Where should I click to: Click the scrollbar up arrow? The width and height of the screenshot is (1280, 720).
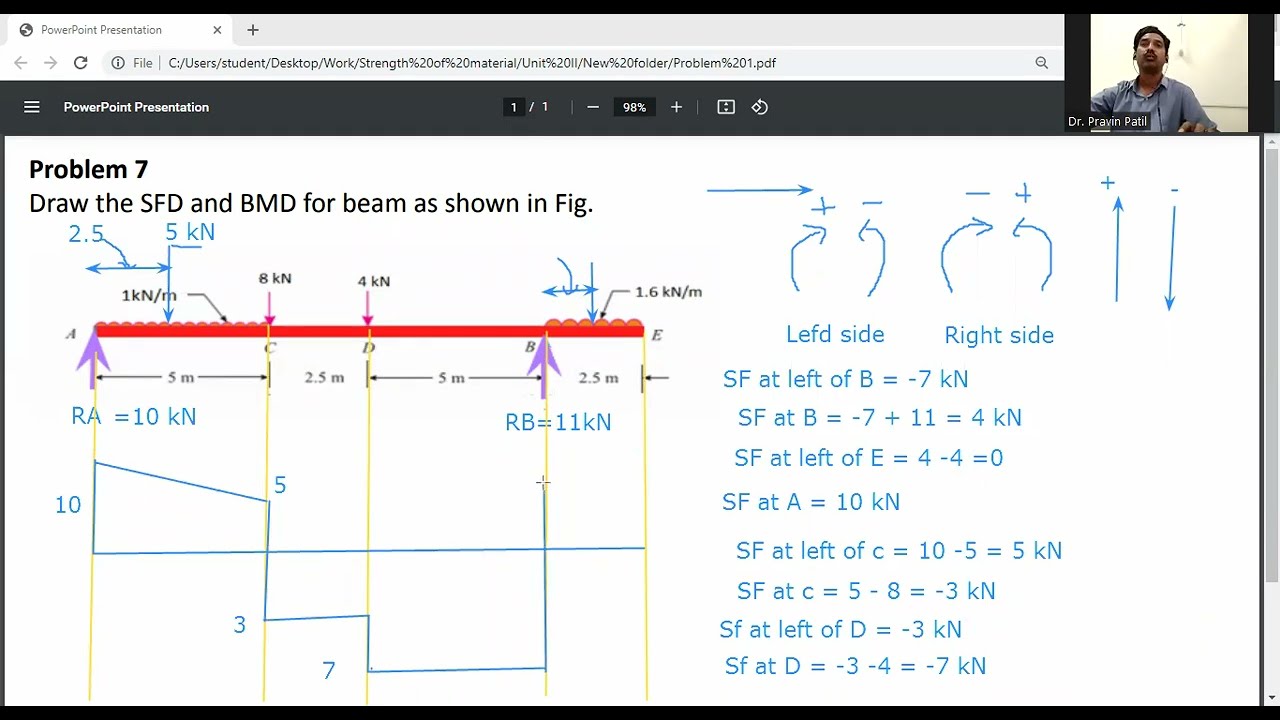coord(1272,143)
